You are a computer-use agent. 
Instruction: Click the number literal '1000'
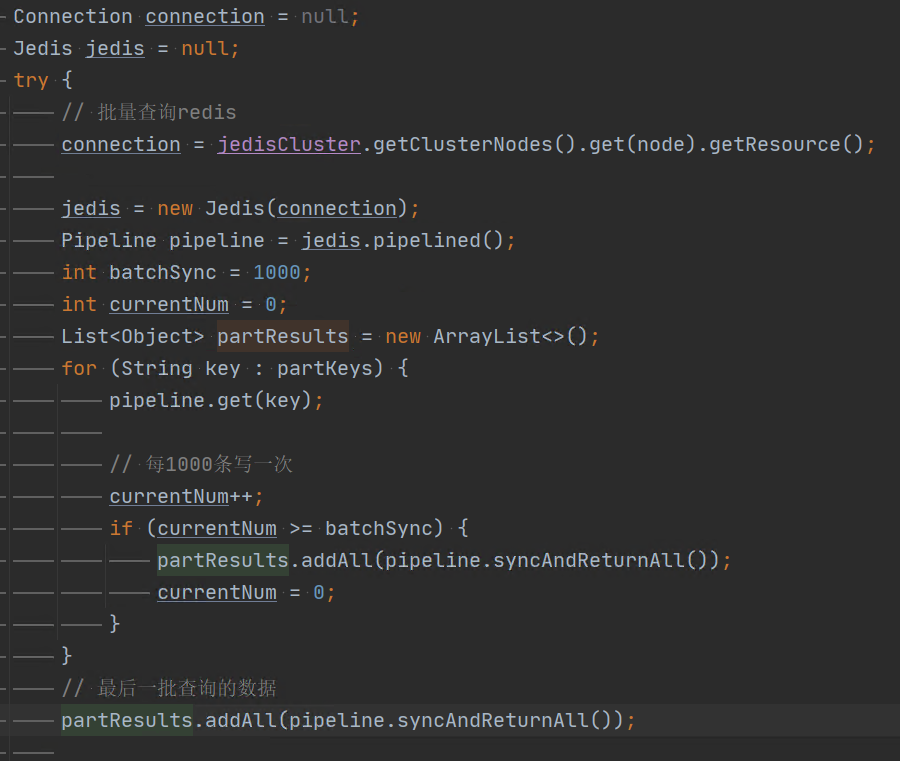(x=277, y=272)
